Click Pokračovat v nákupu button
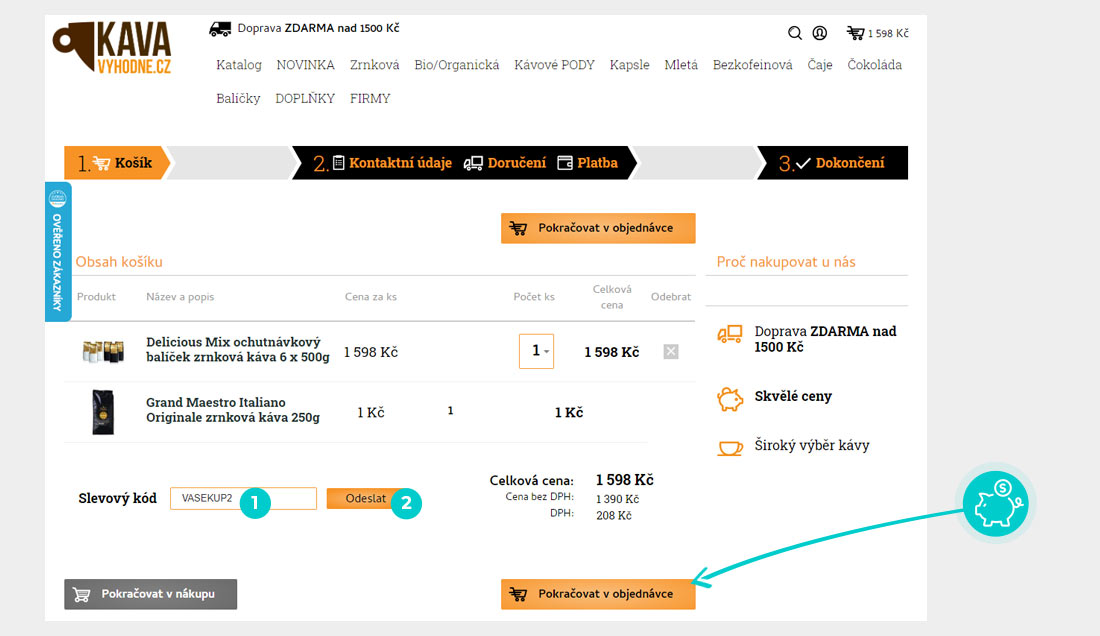Image resolution: width=1100 pixels, height=636 pixels. tap(151, 594)
